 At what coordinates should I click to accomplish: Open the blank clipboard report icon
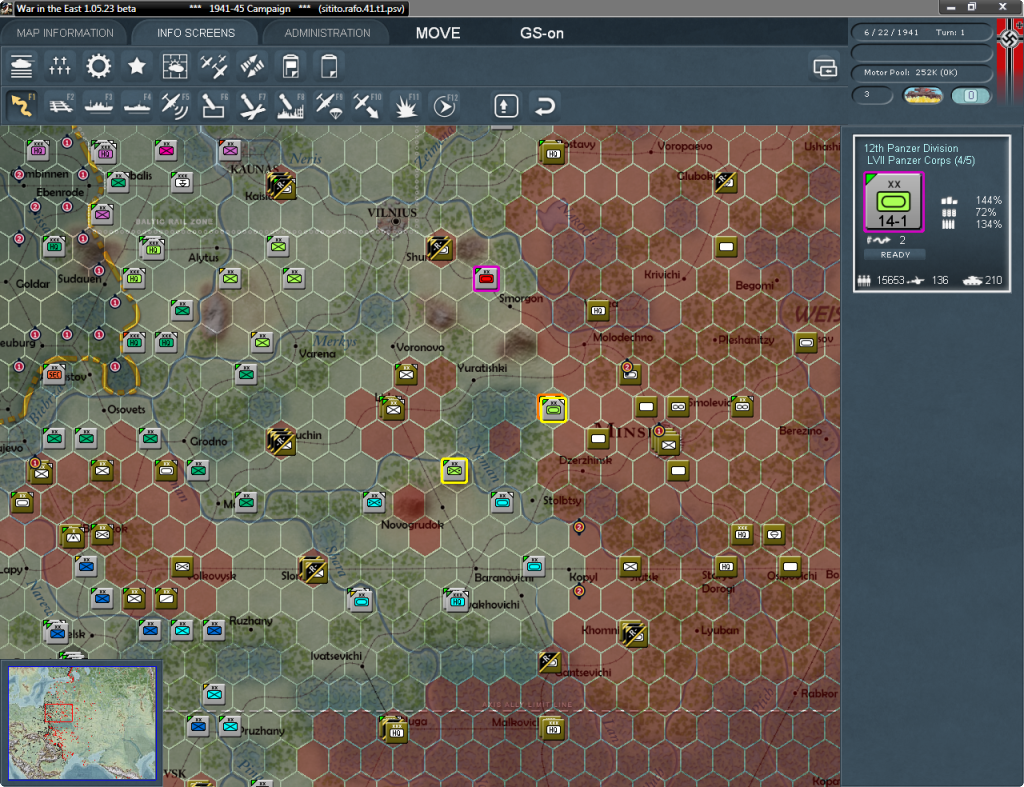pos(329,66)
